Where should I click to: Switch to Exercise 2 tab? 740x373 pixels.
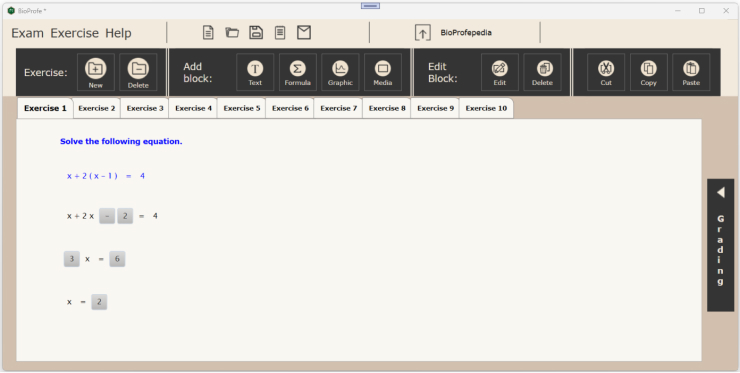[97, 108]
